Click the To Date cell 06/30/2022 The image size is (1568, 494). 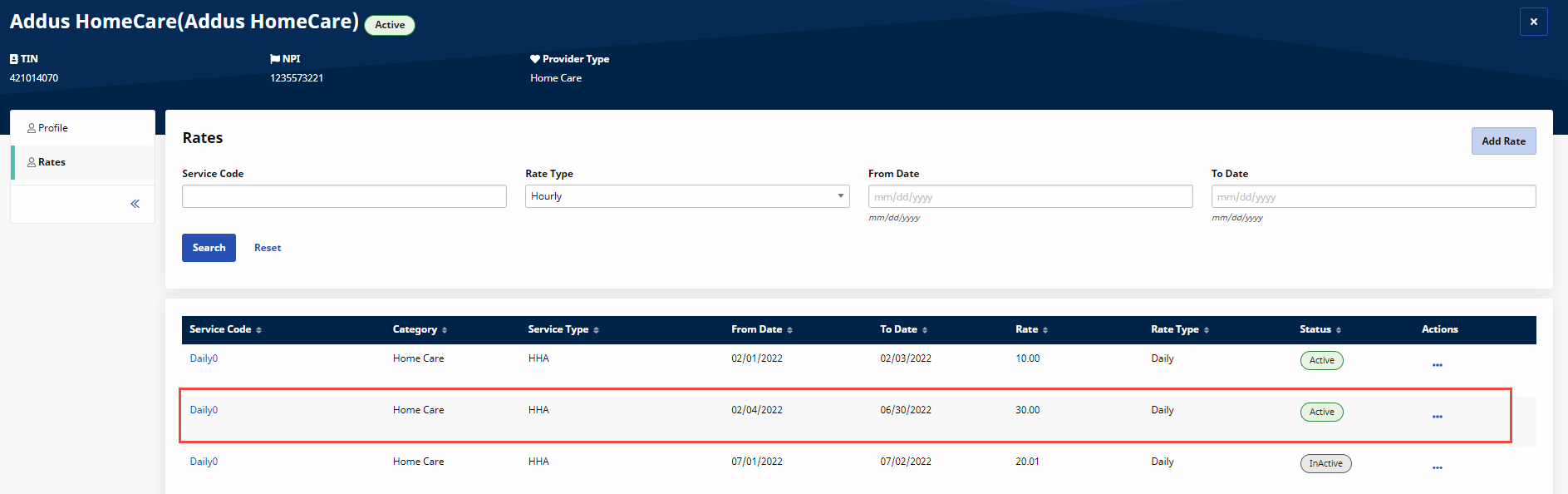pyautogui.click(x=906, y=410)
